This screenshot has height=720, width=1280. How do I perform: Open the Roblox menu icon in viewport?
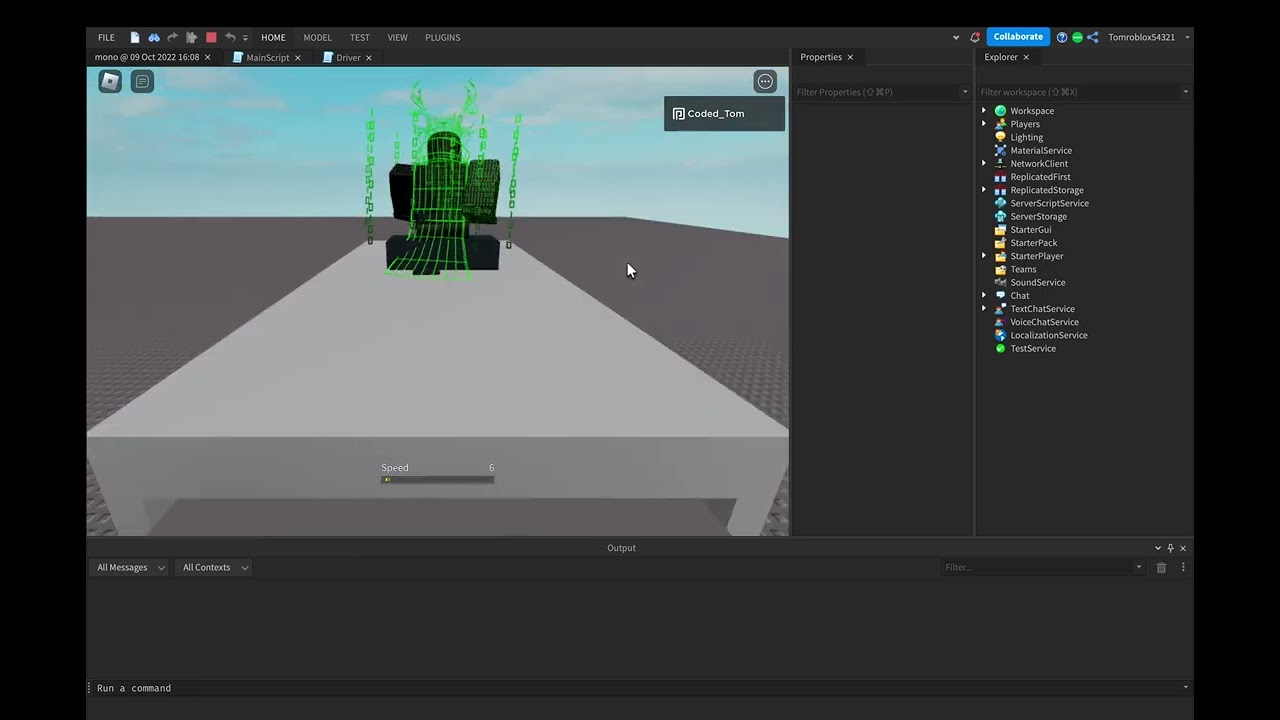coord(110,81)
